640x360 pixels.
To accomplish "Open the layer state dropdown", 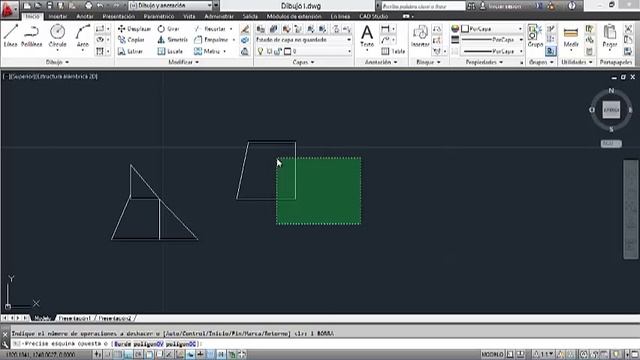I will 303,40.
